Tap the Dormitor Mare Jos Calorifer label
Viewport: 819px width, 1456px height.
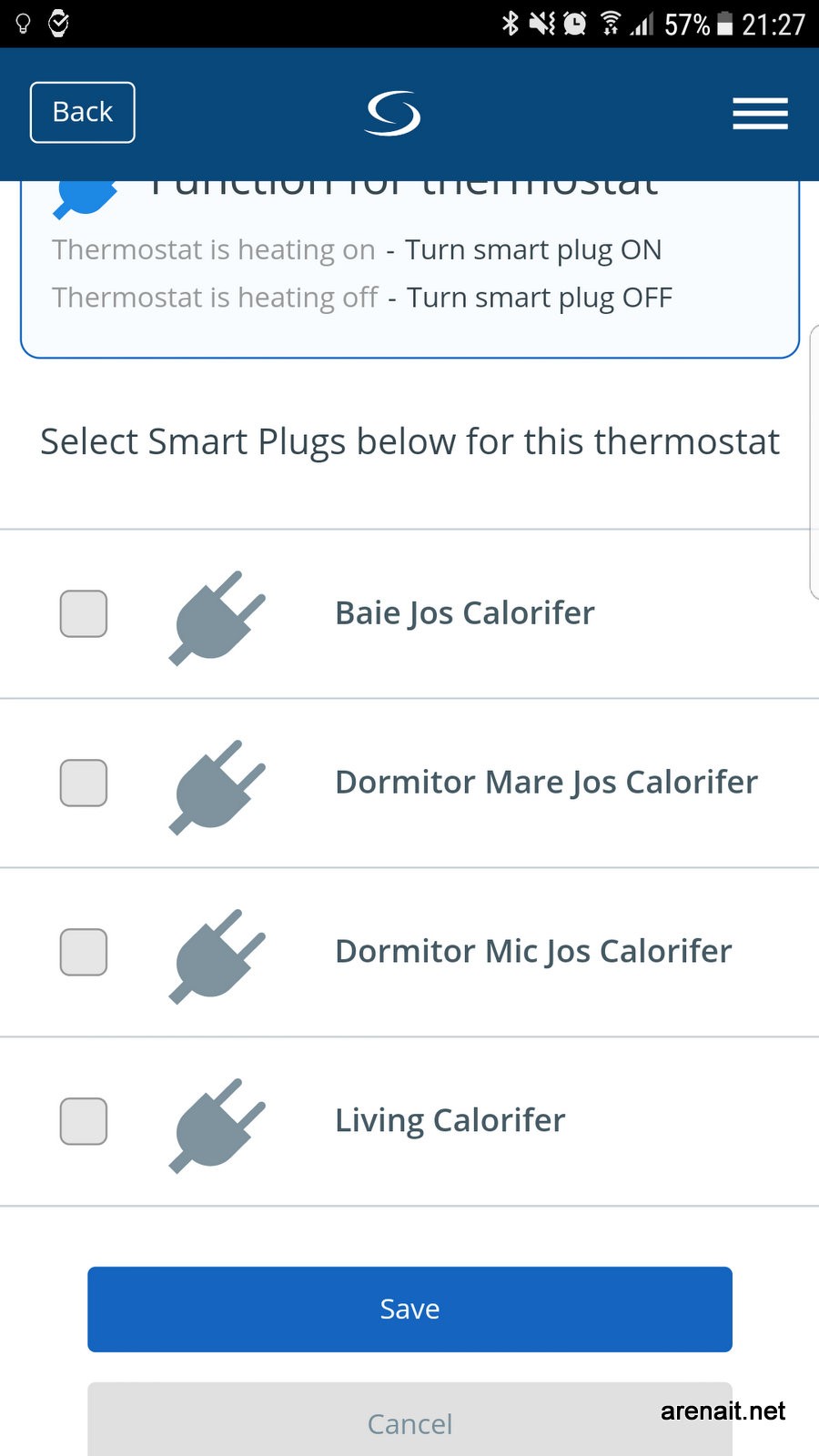click(546, 782)
